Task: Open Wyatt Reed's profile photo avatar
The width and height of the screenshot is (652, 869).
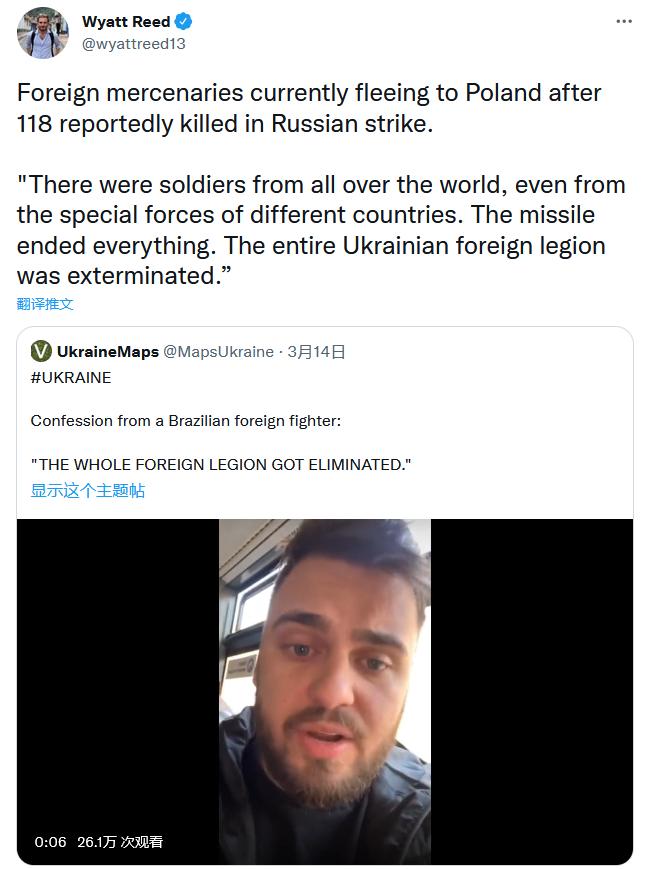Action: click(x=43, y=33)
